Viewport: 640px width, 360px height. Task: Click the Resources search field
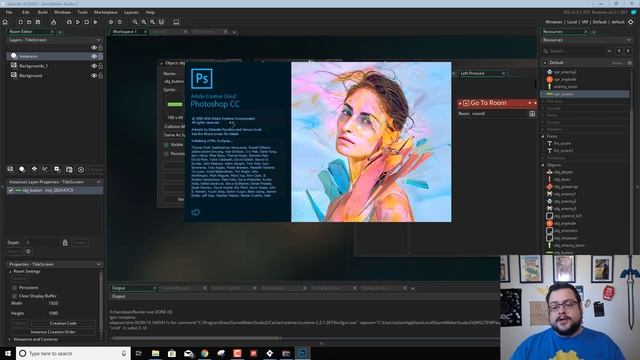pos(577,51)
